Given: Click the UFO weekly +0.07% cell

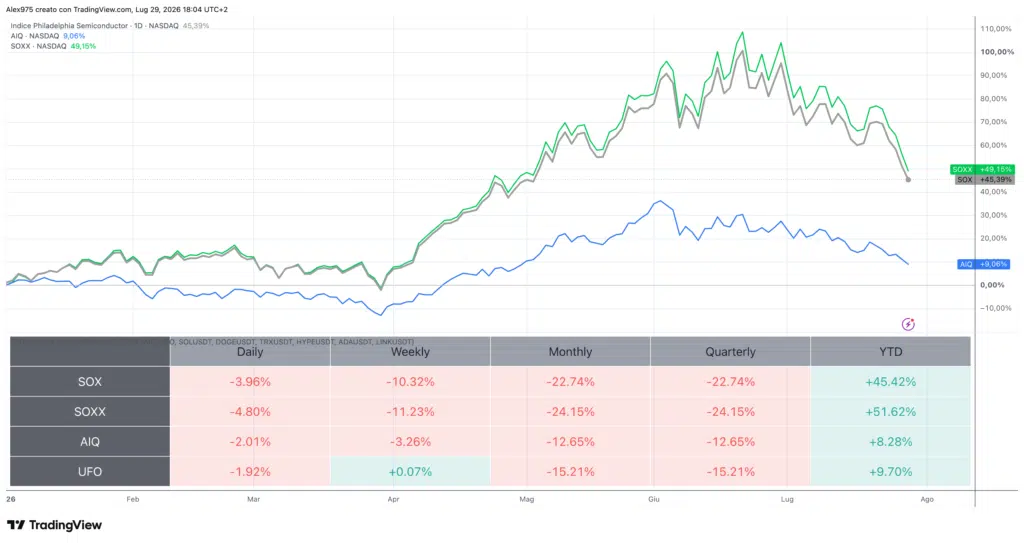Looking at the screenshot, I should pyautogui.click(x=410, y=472).
